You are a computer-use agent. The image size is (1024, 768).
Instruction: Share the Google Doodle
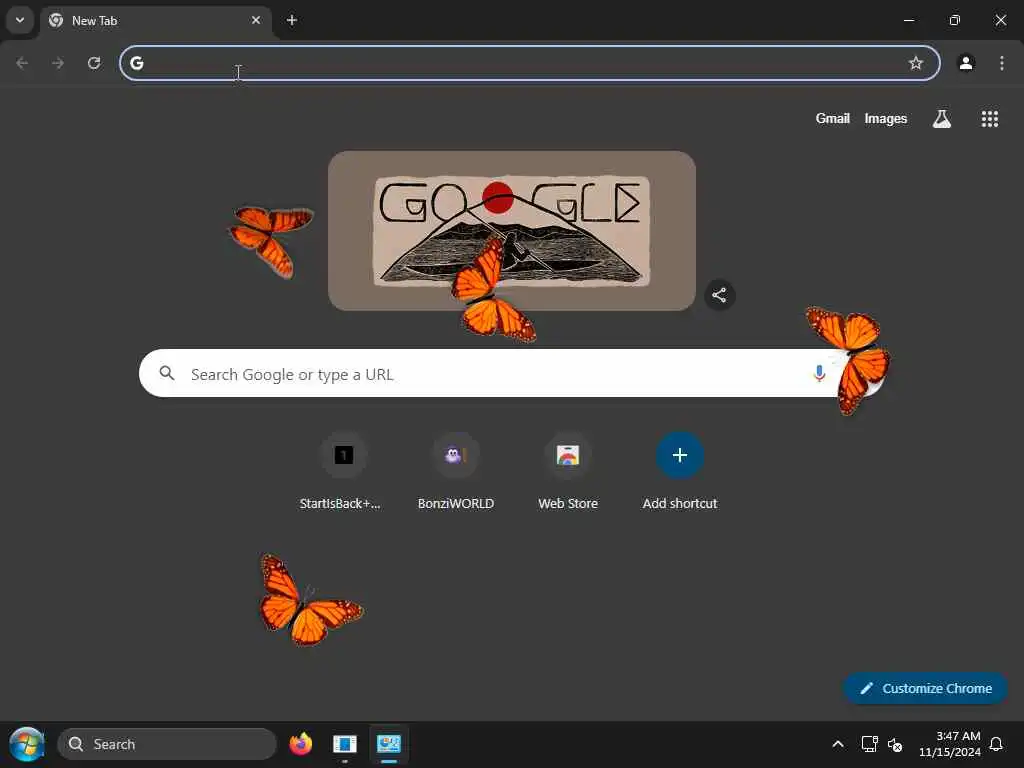point(719,295)
